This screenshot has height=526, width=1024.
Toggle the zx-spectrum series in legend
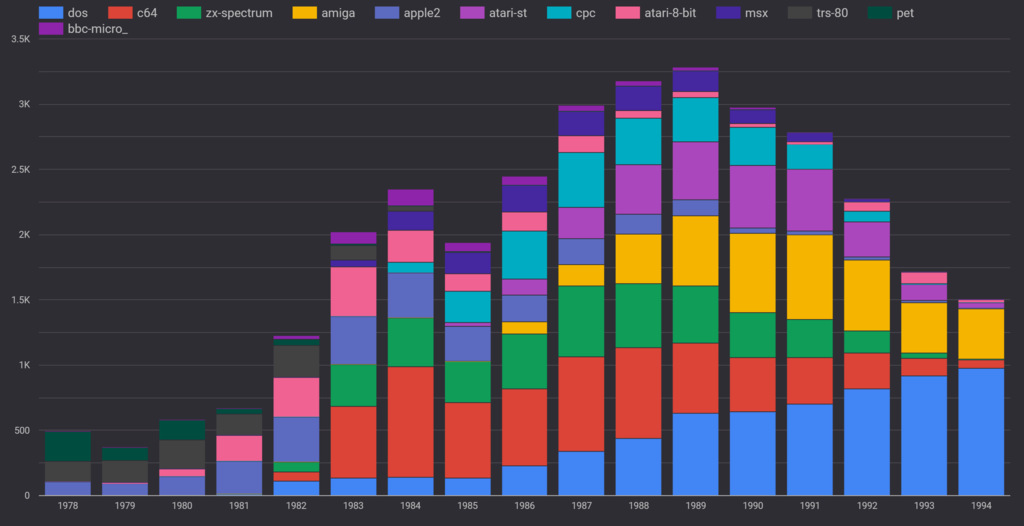pyautogui.click(x=224, y=13)
